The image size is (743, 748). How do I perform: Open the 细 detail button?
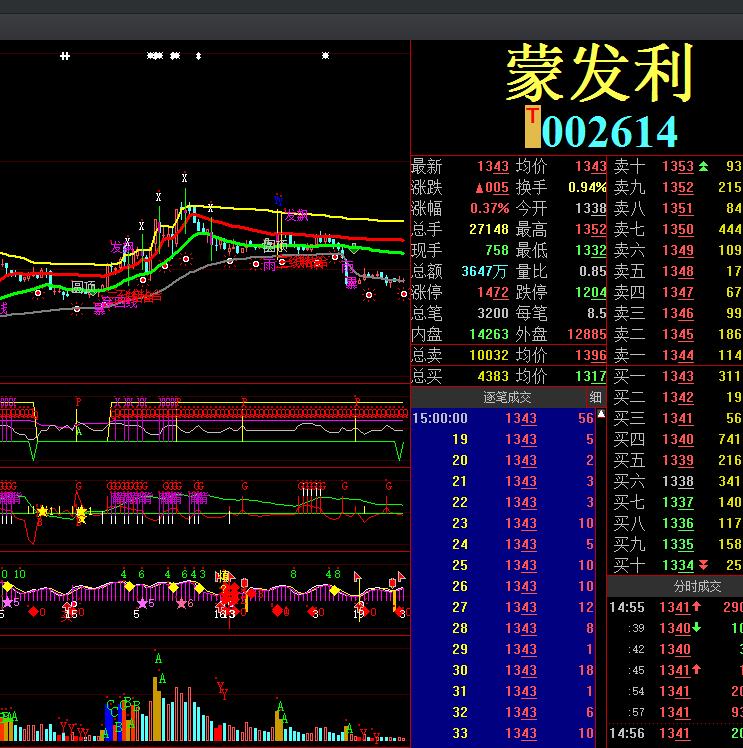595,397
